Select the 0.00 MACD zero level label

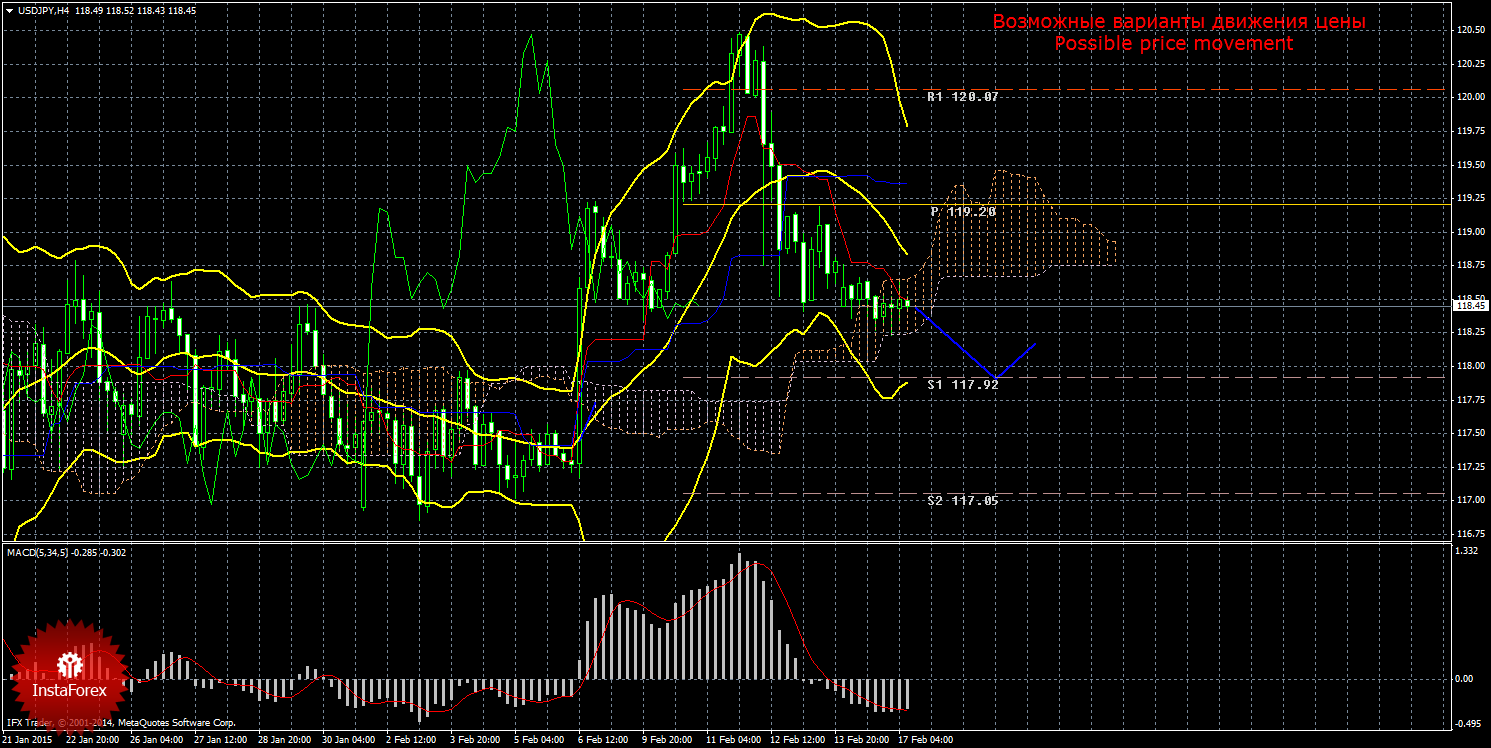tap(1465, 679)
